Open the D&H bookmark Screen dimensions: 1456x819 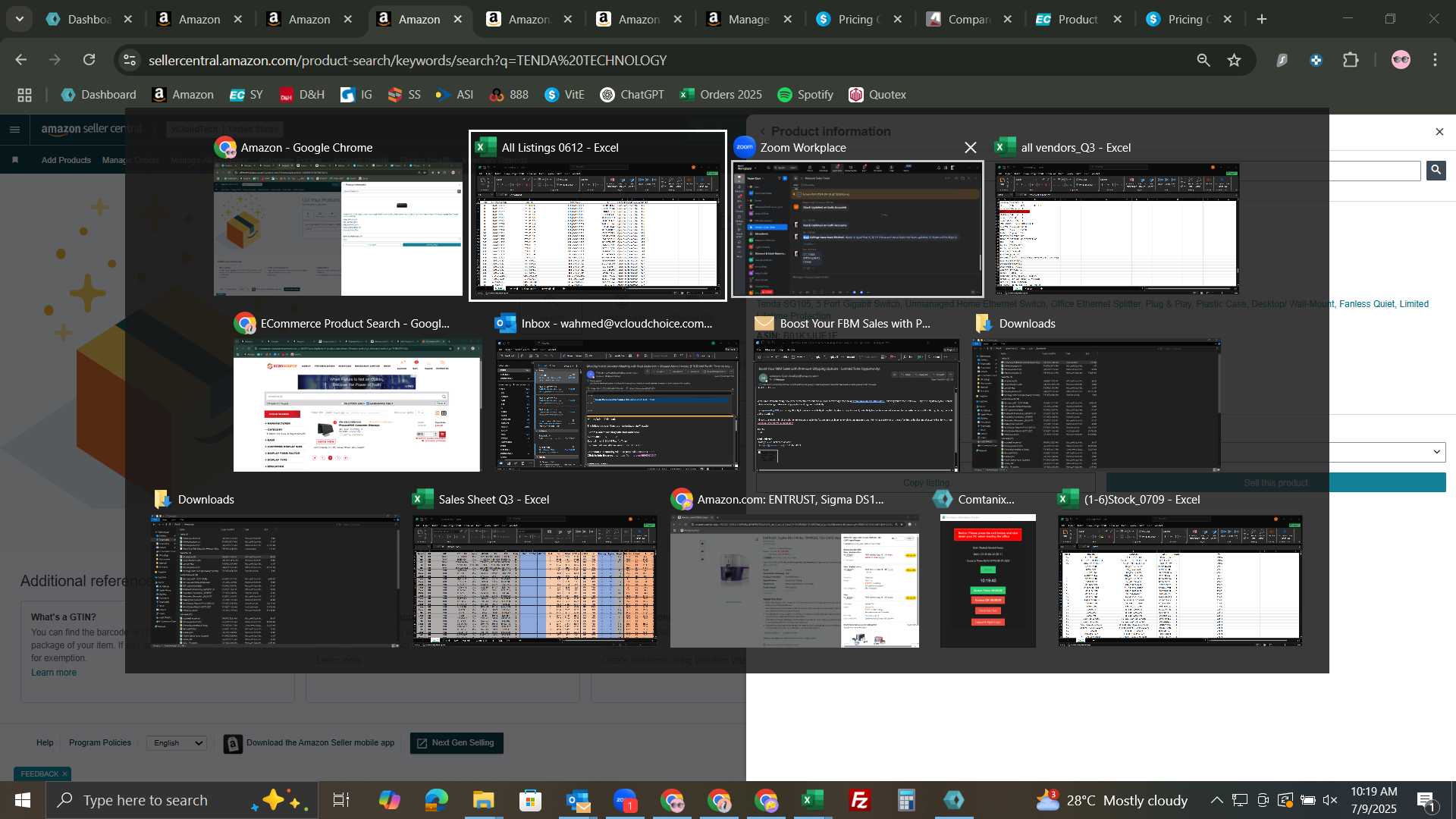coord(302,95)
